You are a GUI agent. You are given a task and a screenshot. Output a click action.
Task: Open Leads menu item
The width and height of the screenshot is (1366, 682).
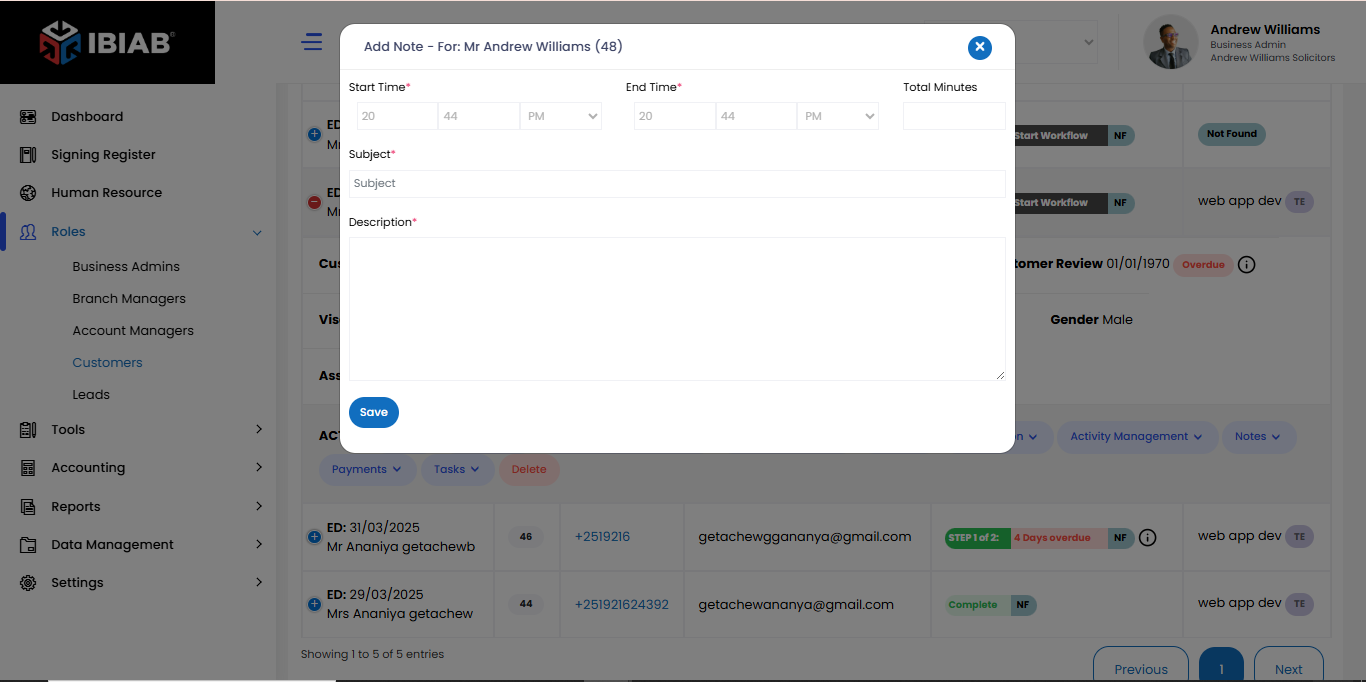coord(91,395)
